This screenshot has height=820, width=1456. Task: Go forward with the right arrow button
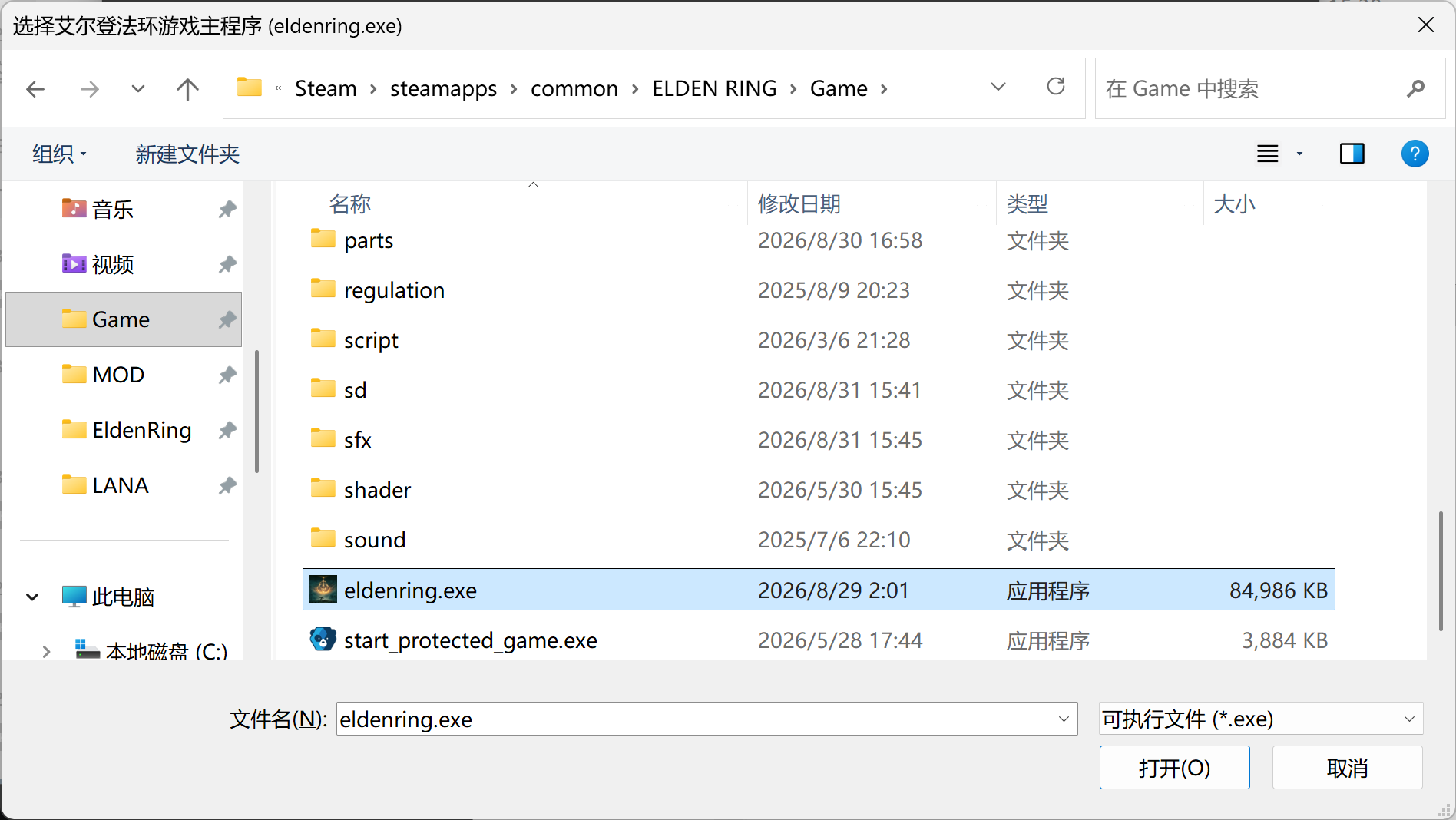click(x=89, y=89)
